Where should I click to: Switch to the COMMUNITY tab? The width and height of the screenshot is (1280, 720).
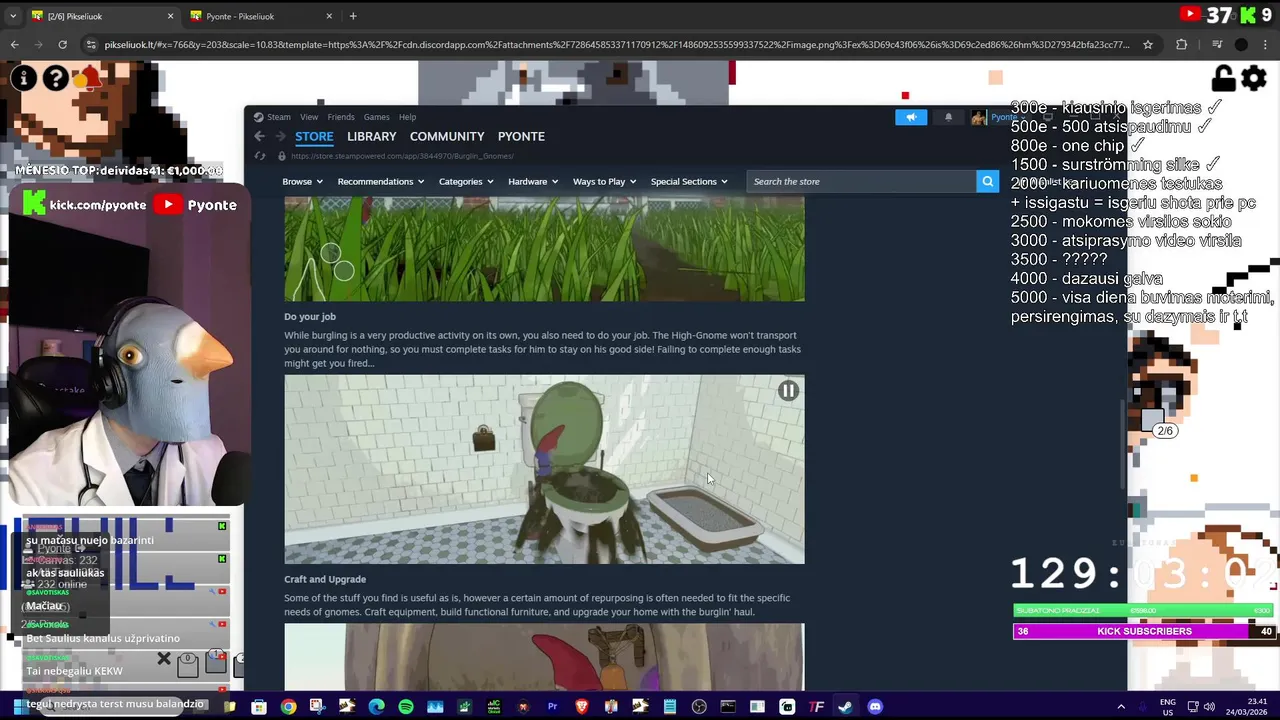pos(447,136)
